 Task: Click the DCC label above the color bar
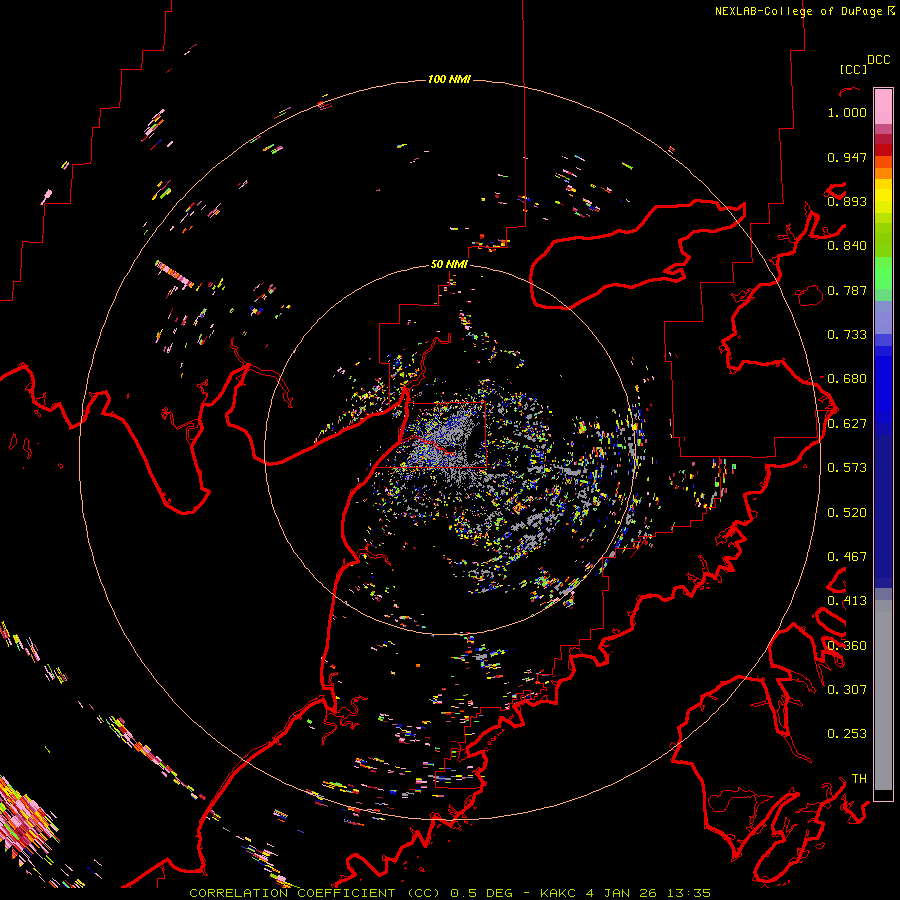click(879, 60)
